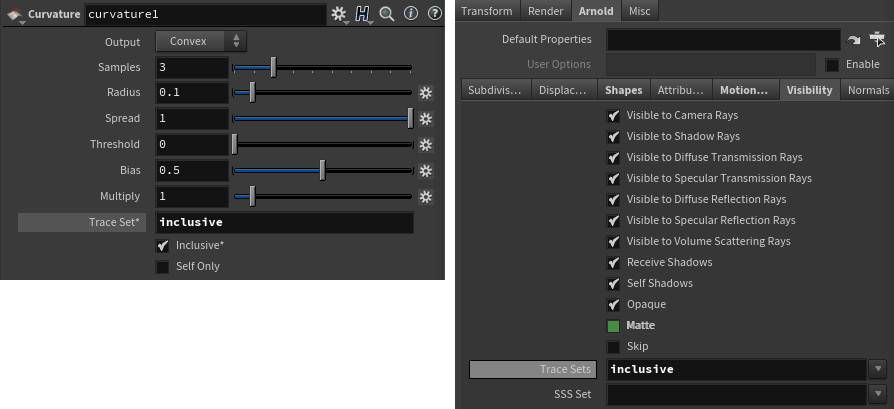Screen dimensions: 894x409
Task: Click the Curvature Trace Set text field
Action: (285, 222)
